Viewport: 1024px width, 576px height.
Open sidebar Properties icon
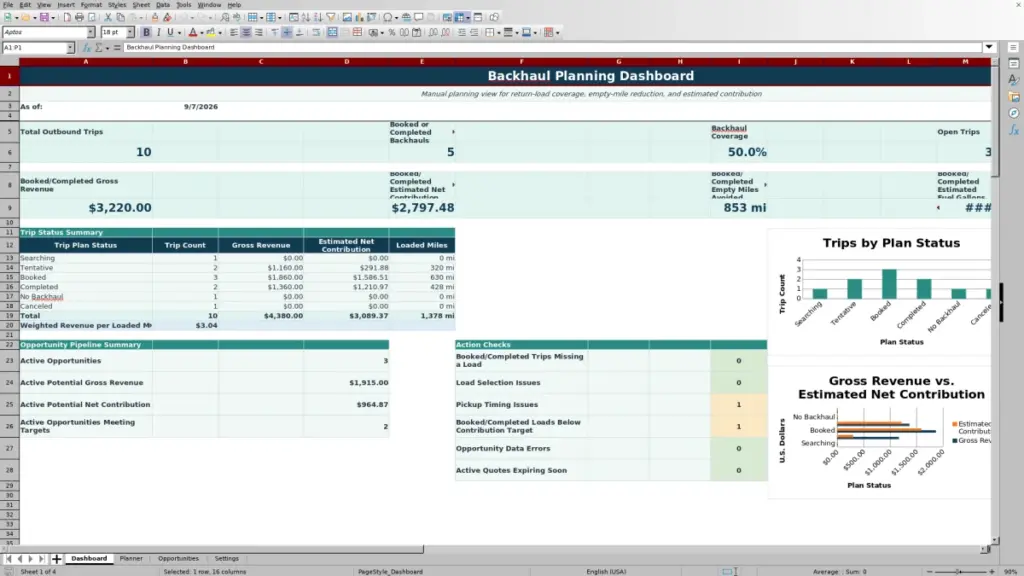pyautogui.click(x=1014, y=63)
